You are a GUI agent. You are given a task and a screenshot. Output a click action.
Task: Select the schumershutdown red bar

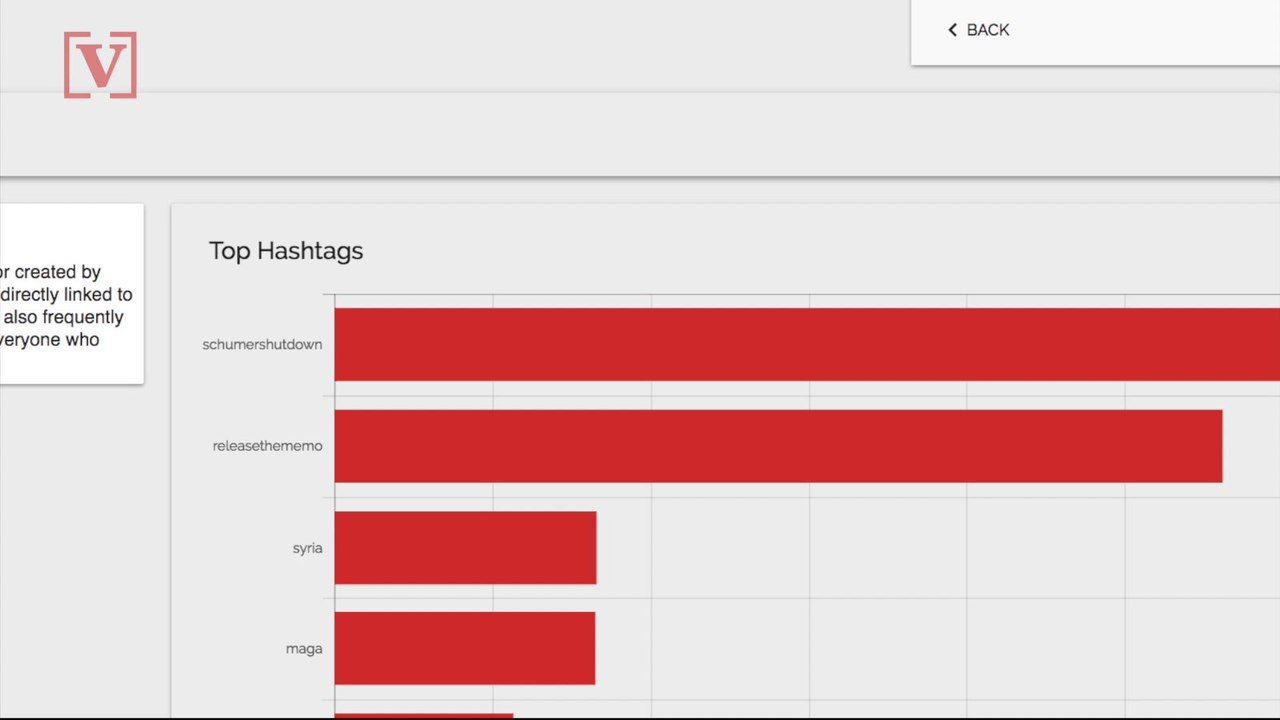tap(807, 344)
